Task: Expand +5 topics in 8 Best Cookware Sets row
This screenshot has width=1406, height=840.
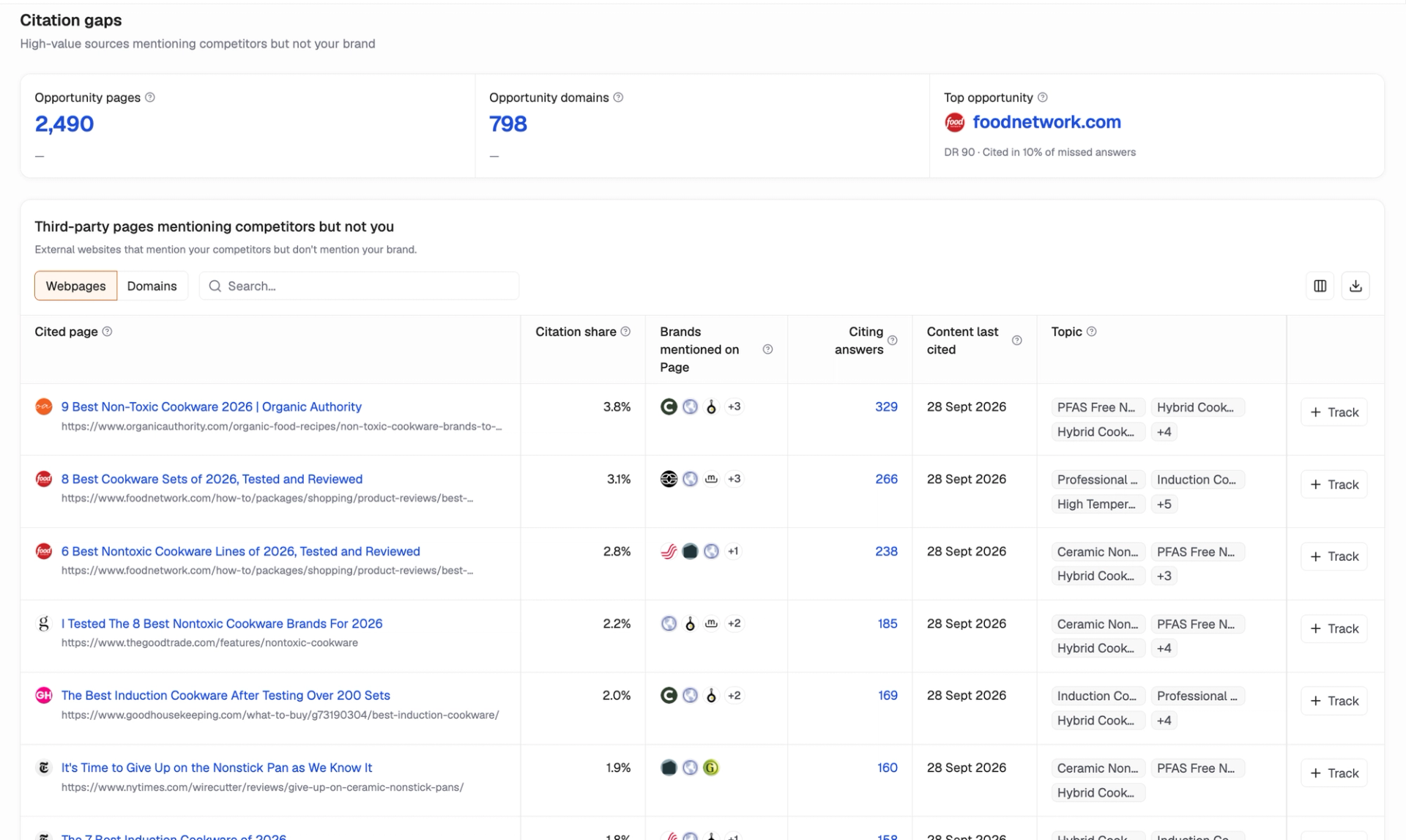Action: (1164, 504)
